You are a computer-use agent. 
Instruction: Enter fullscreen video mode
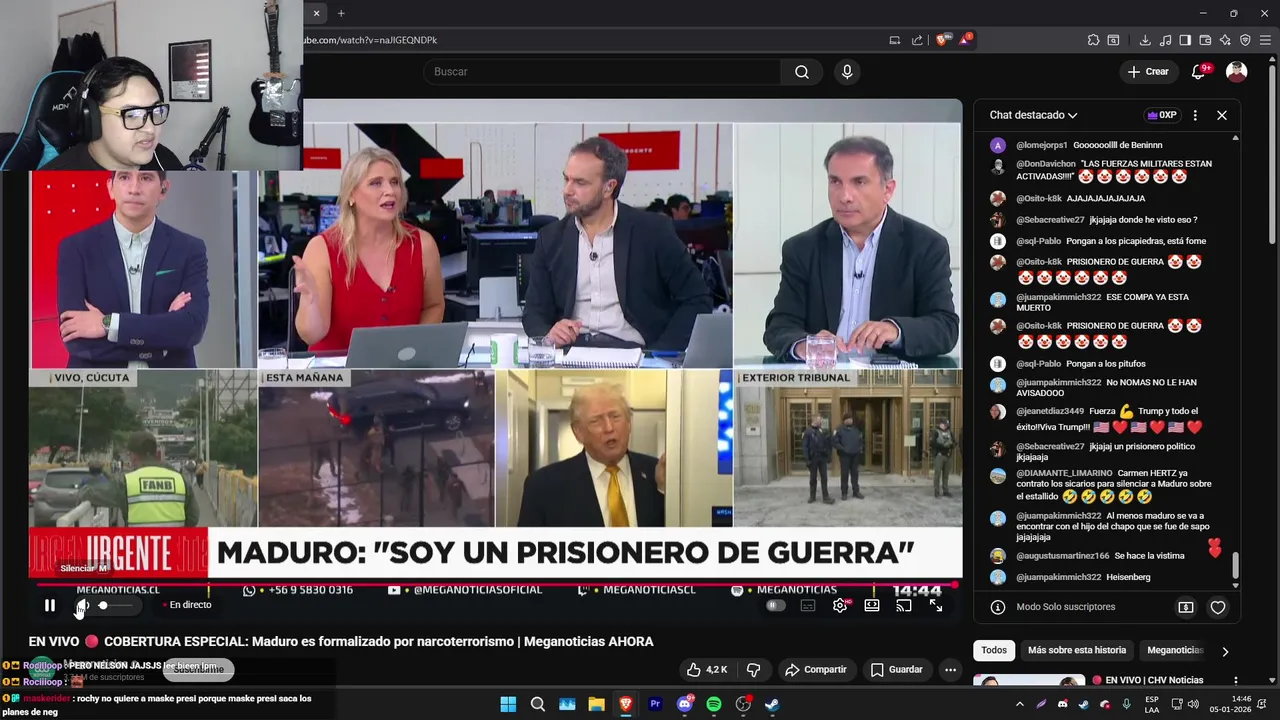pos(936,605)
